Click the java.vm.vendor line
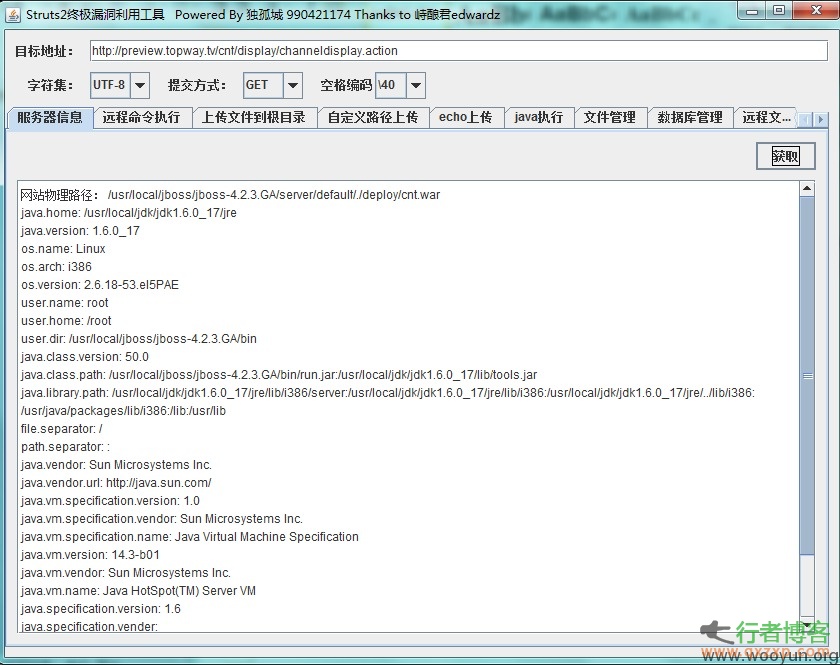This screenshot has height=665, width=840. 126,573
